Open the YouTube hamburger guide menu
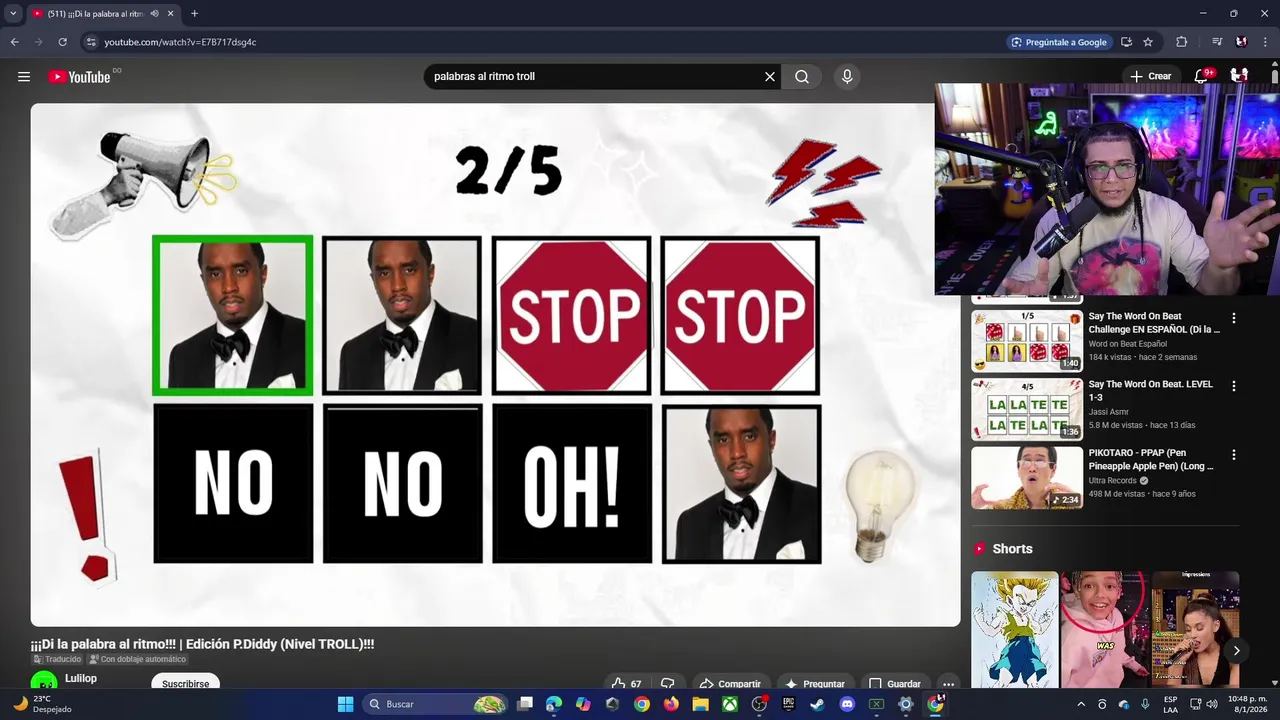This screenshot has width=1280, height=720. (24, 76)
